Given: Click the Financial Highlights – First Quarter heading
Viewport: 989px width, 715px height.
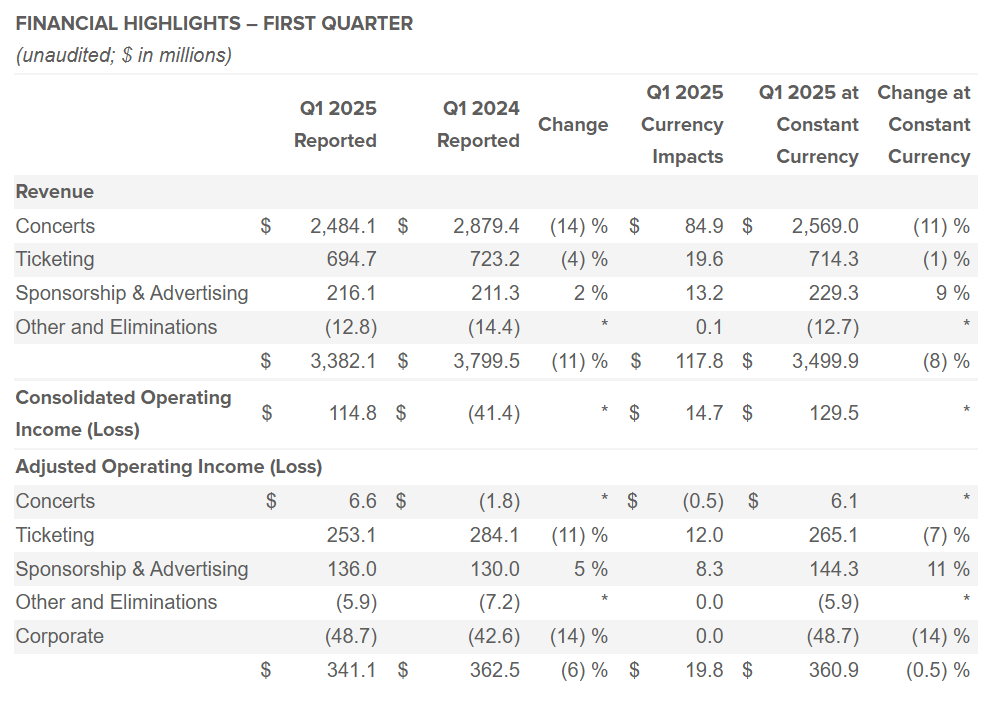Looking at the screenshot, I should point(214,24).
